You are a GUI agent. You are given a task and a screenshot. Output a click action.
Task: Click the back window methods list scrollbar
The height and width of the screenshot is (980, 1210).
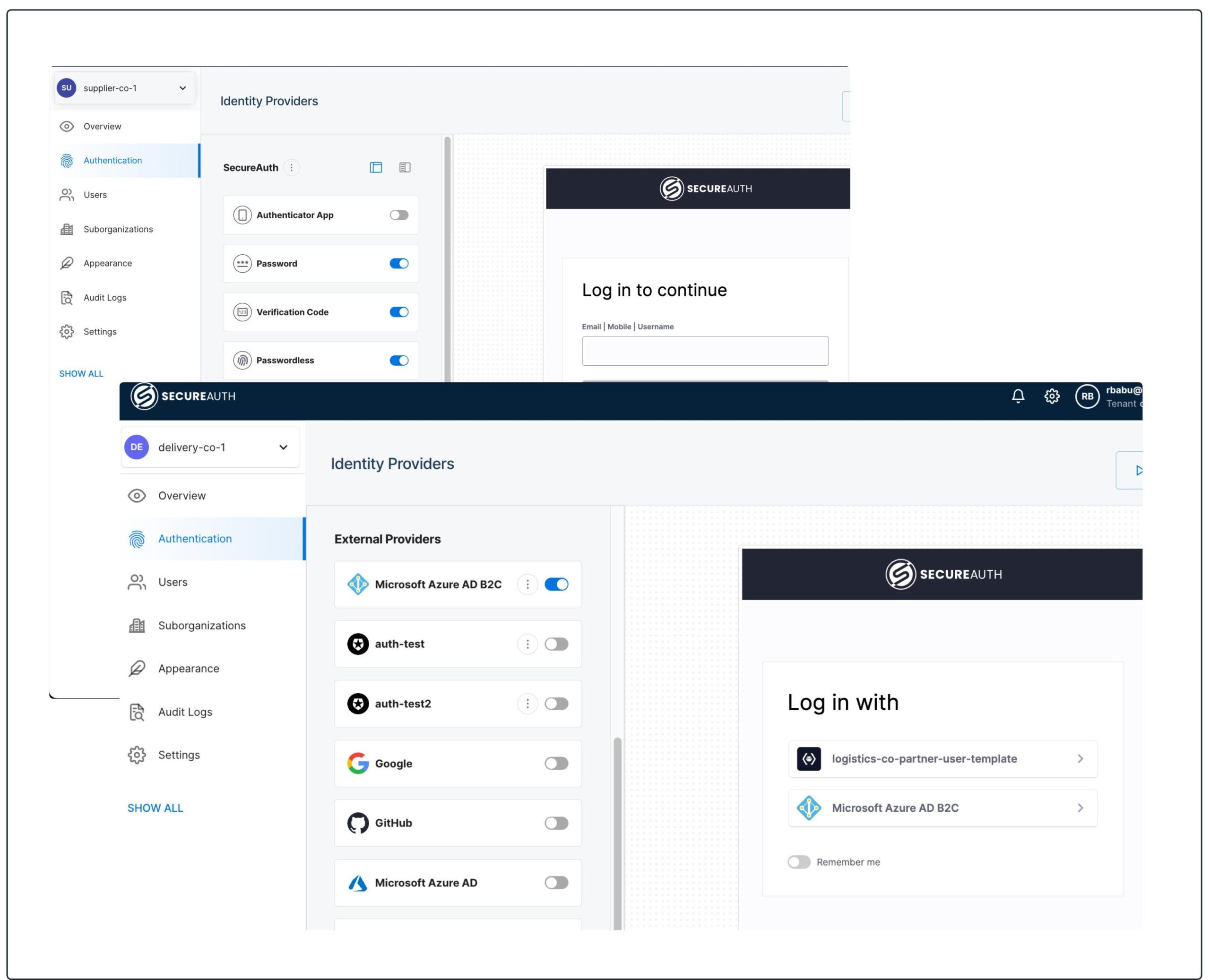click(x=447, y=258)
